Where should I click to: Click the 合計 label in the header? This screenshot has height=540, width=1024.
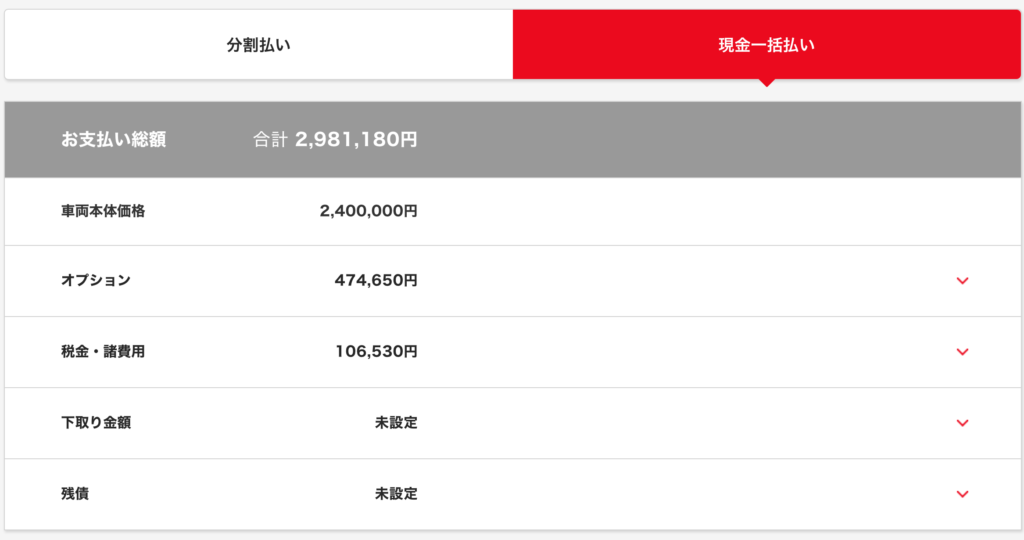click(x=269, y=140)
